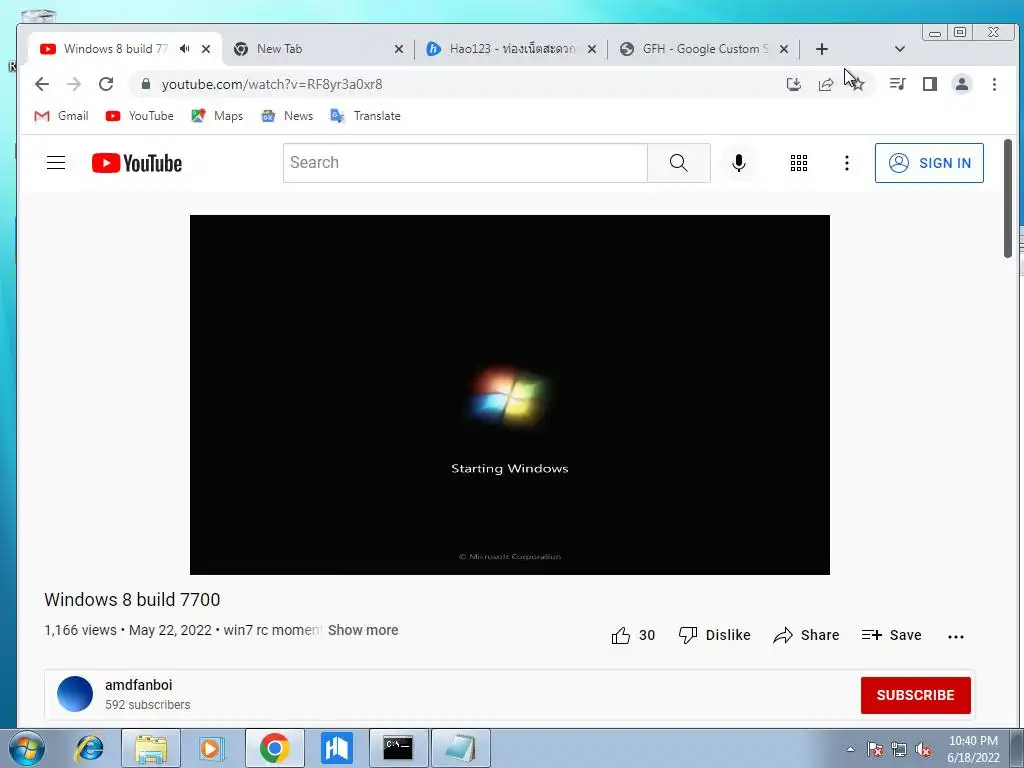View site security lock info
The height and width of the screenshot is (768, 1024).
pos(146,84)
